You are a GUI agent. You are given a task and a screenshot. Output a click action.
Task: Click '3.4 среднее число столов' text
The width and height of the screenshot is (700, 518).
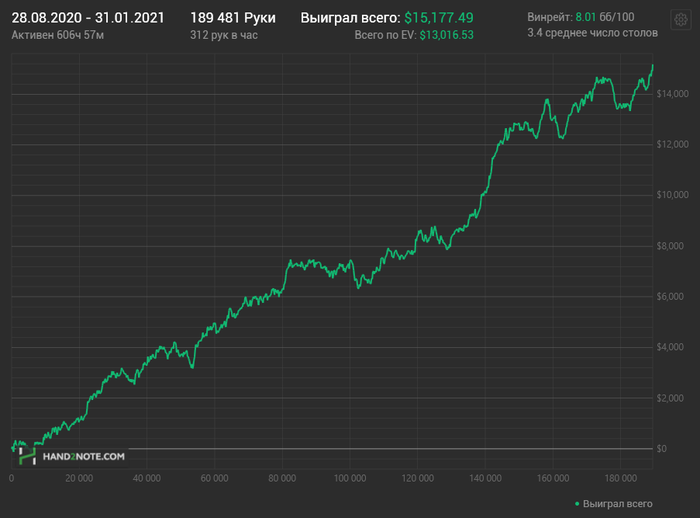[x=592, y=33]
